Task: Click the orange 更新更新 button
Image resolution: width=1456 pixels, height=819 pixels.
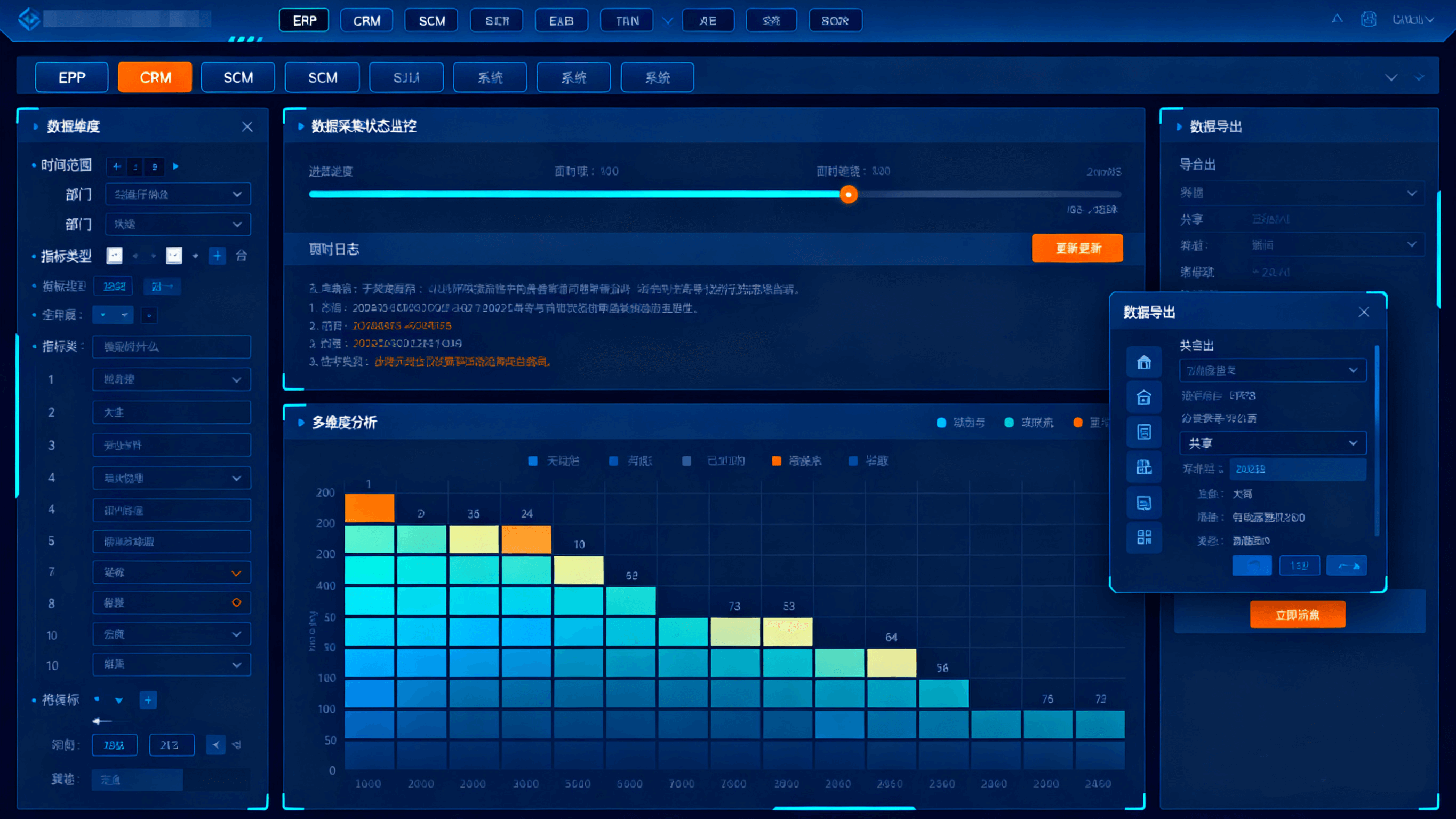Action: 1077,248
